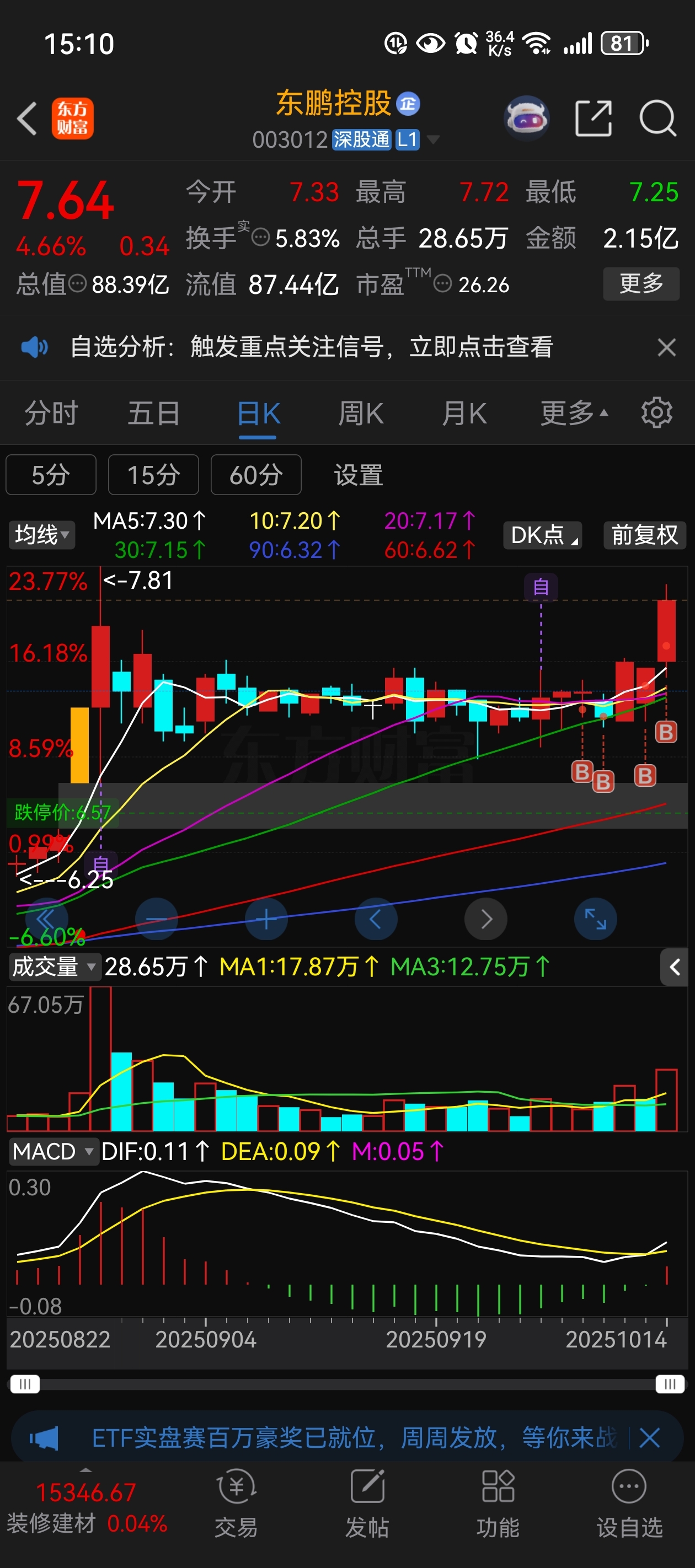Tap the 跌停价:6.57 label
The image size is (695, 1568).
pyautogui.click(x=62, y=812)
